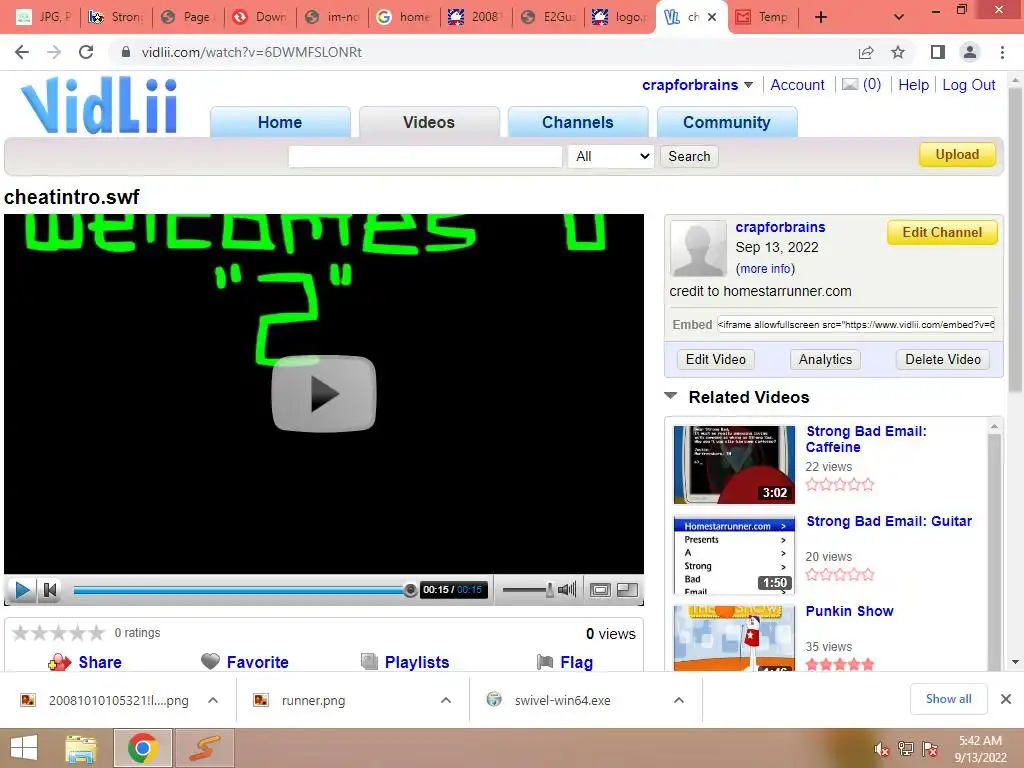The height and width of the screenshot is (768, 1024).
Task: Open the crapforbrains user avatar
Action: (698, 249)
